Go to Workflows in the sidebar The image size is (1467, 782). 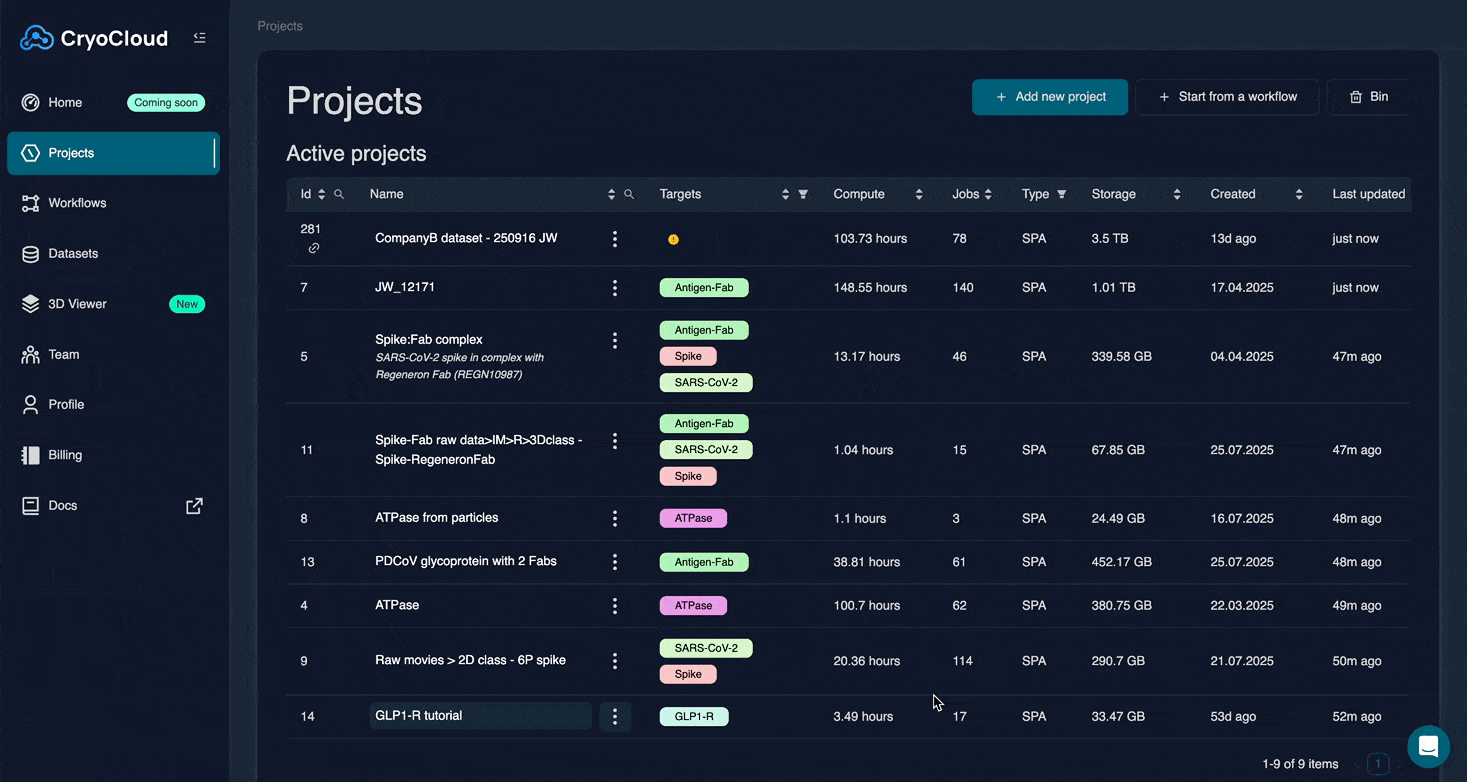tap(77, 203)
